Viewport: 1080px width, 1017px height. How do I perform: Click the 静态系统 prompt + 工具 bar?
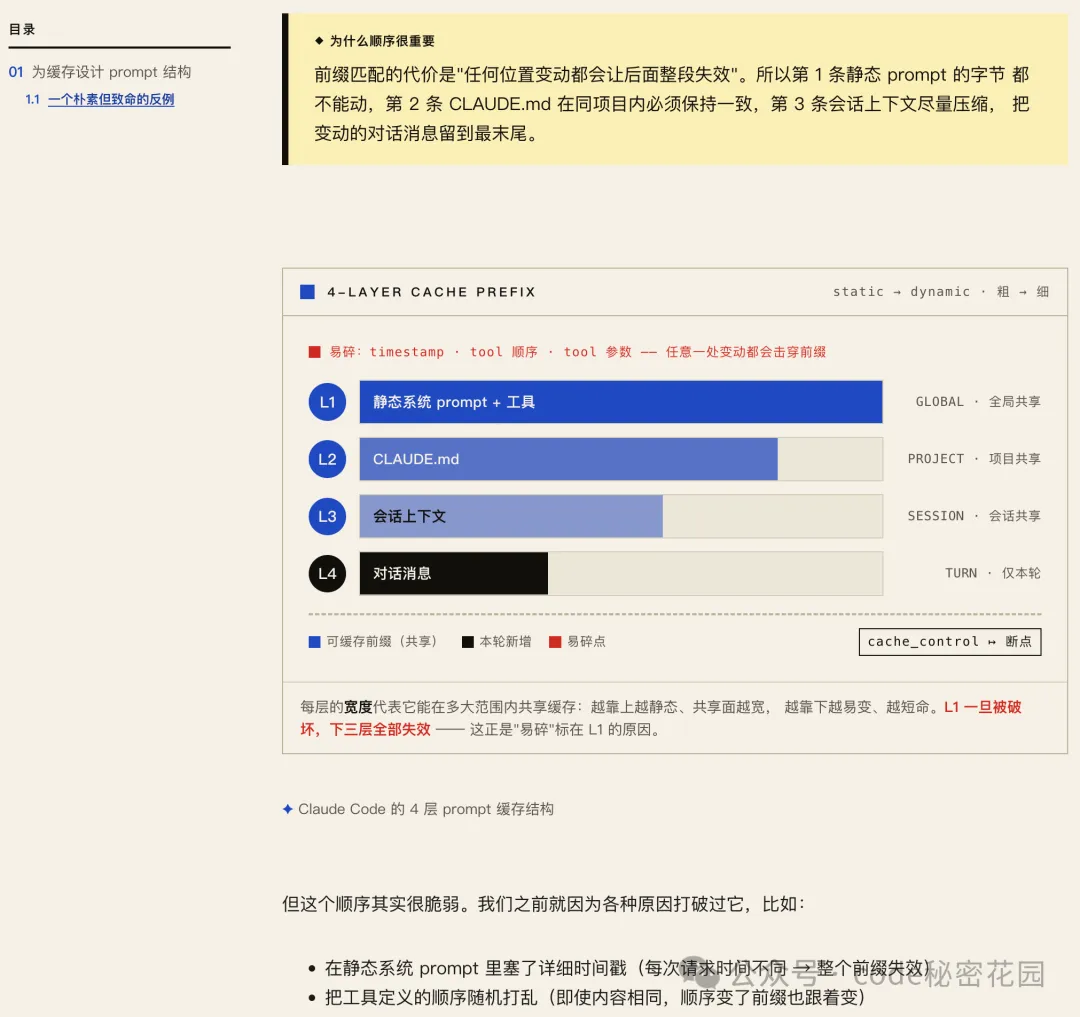coord(621,402)
